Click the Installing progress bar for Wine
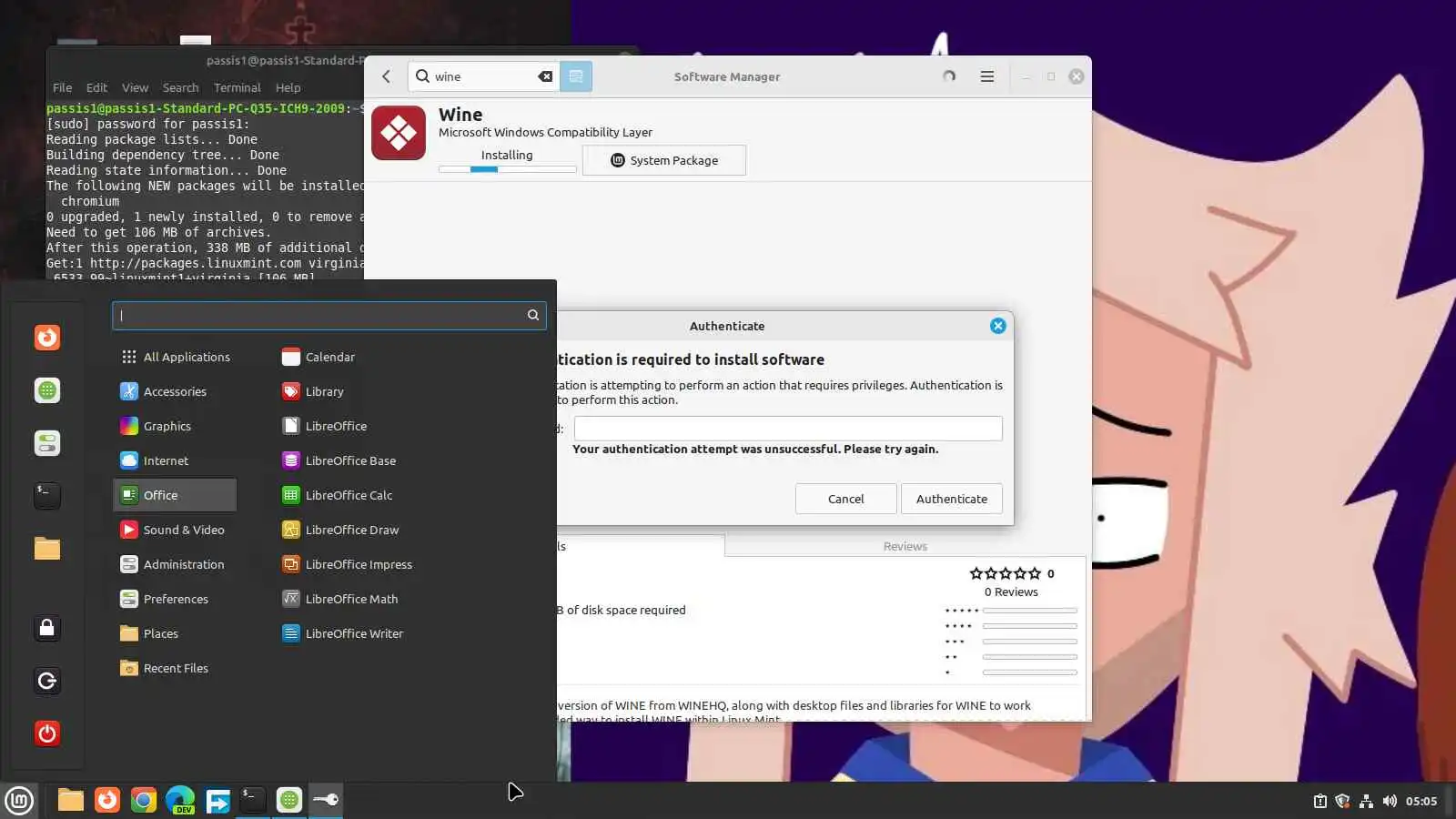The image size is (1456, 819). (x=508, y=169)
